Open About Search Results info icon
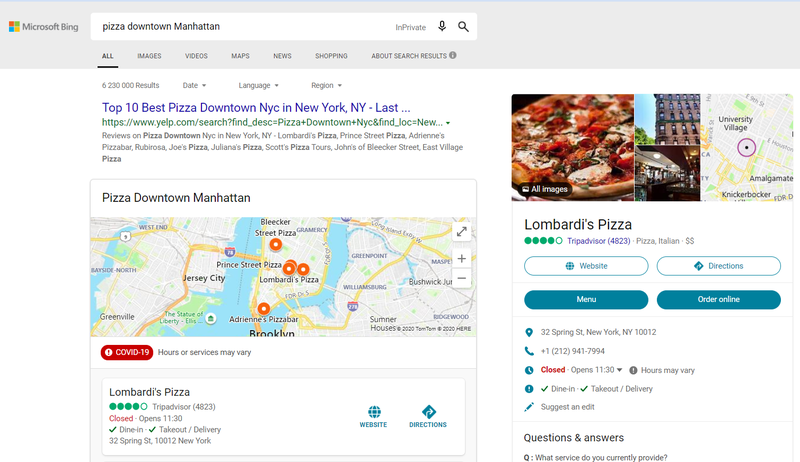This screenshot has height=462, width=800. (x=453, y=55)
